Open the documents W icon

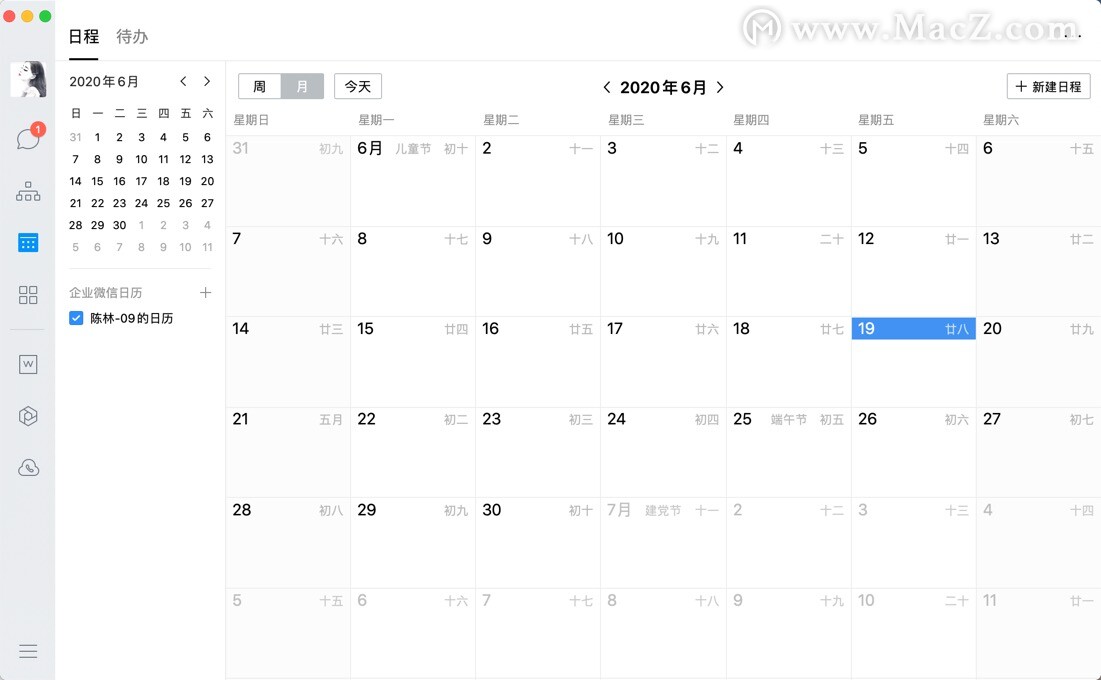click(28, 364)
